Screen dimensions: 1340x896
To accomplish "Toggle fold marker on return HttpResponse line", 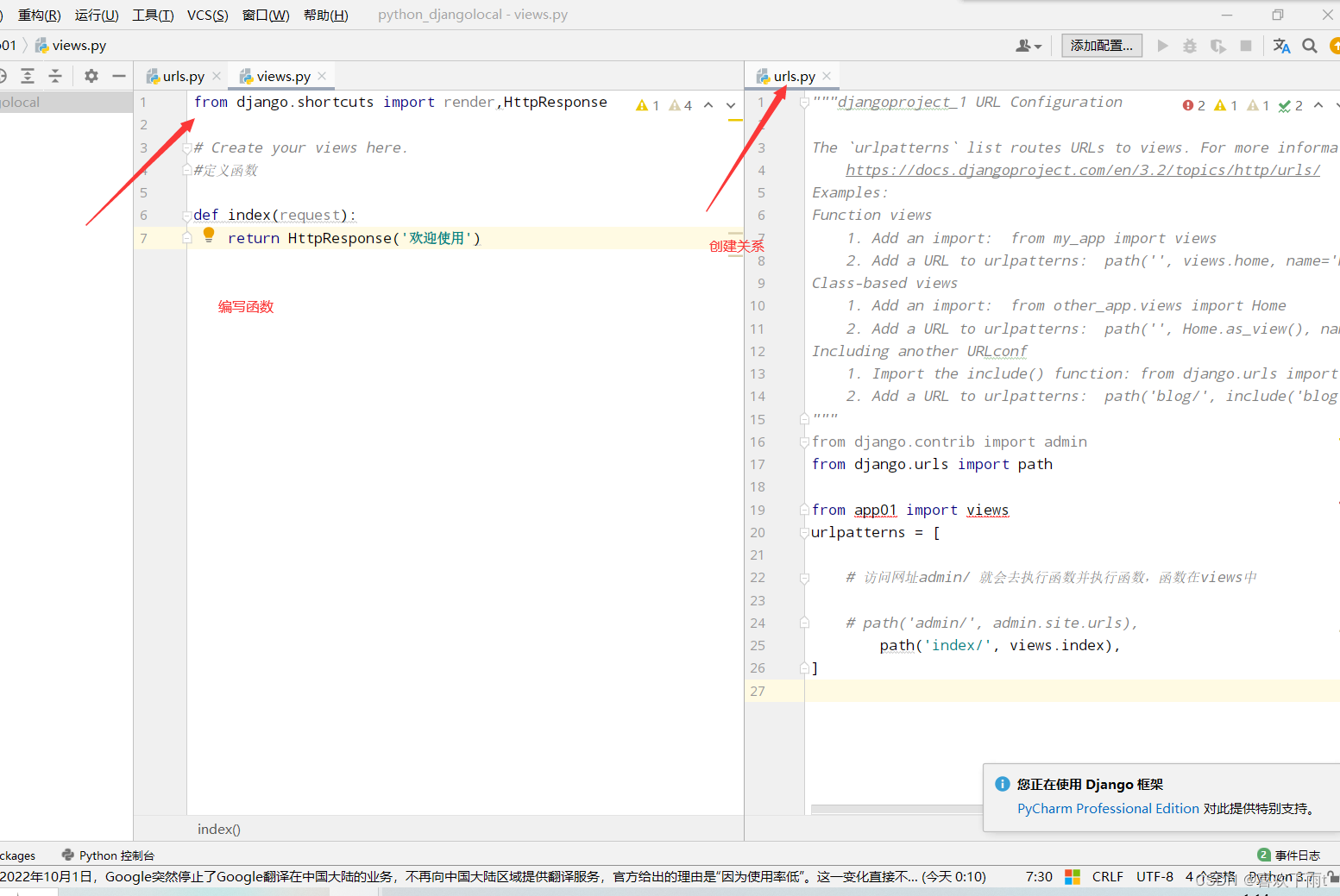I will (x=186, y=239).
